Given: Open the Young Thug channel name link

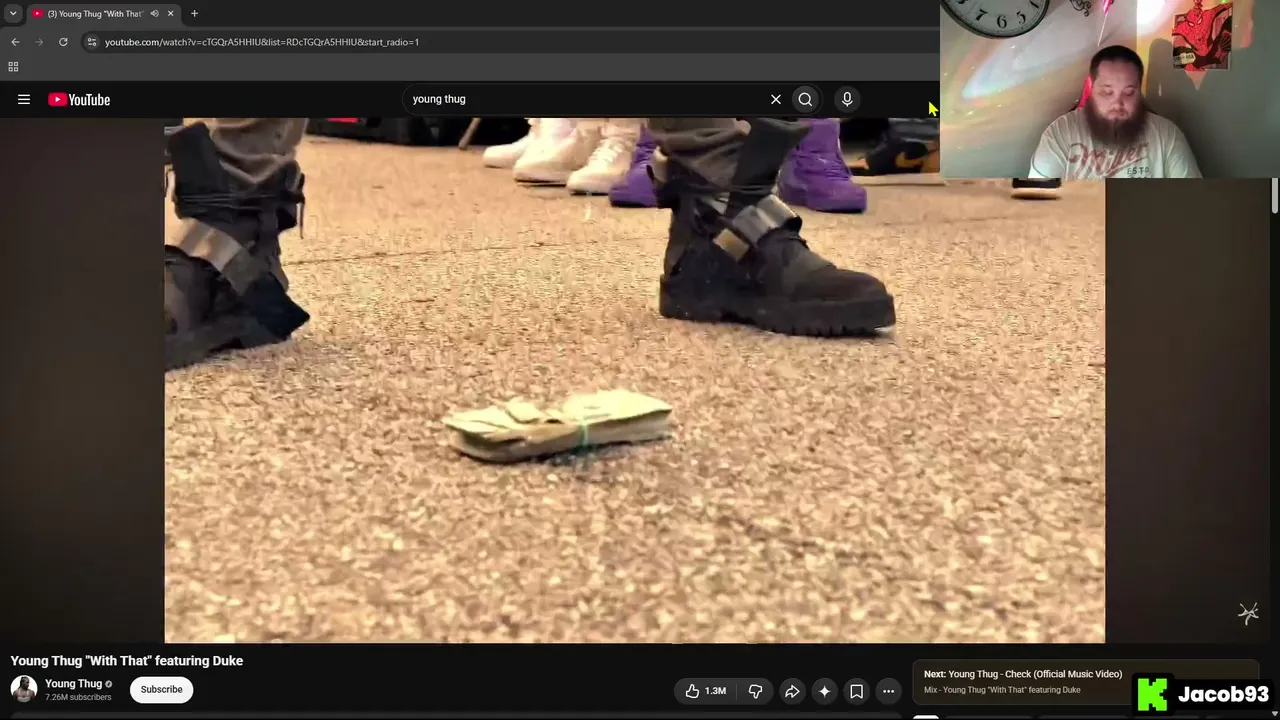Looking at the screenshot, I should [73, 684].
